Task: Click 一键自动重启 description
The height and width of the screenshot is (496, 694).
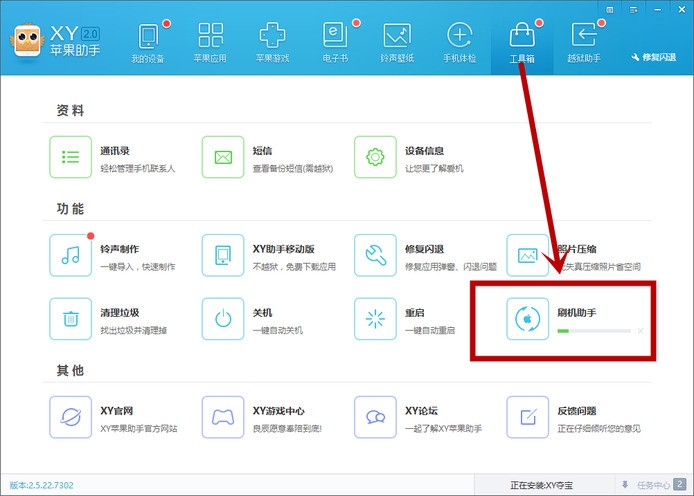Action: [430, 331]
